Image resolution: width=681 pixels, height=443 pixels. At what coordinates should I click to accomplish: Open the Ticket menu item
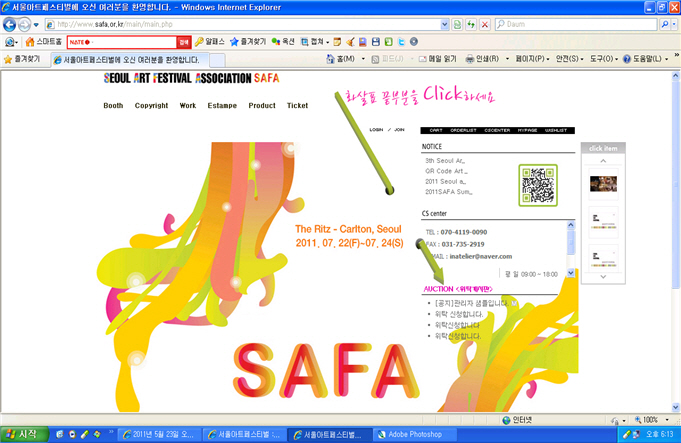(297, 105)
